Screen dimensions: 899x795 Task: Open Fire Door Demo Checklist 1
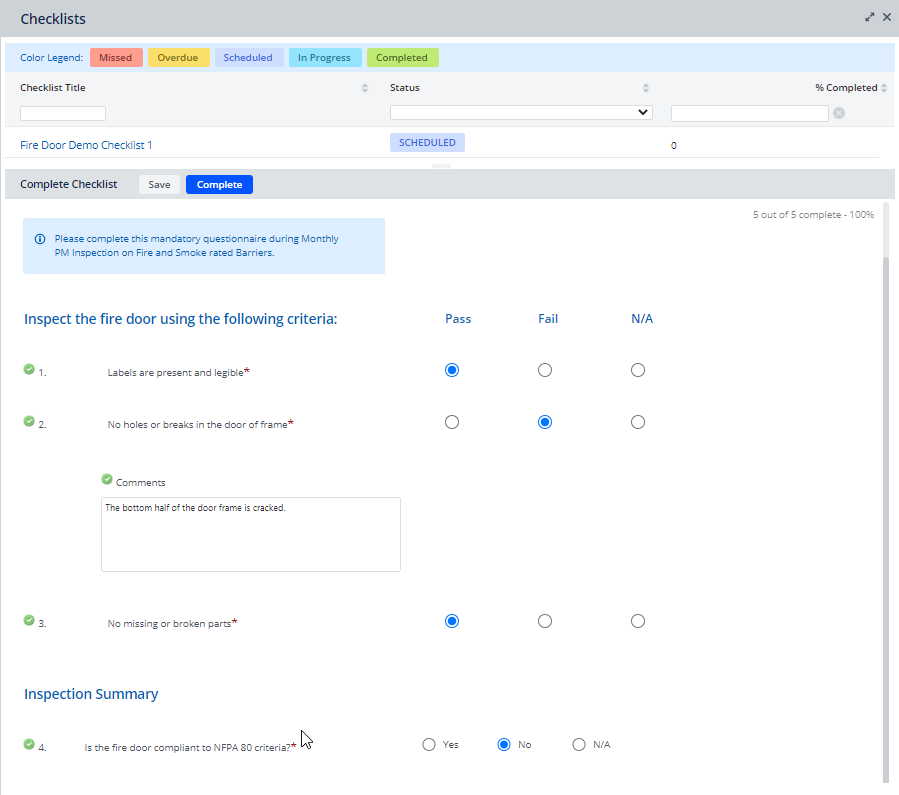[86, 144]
